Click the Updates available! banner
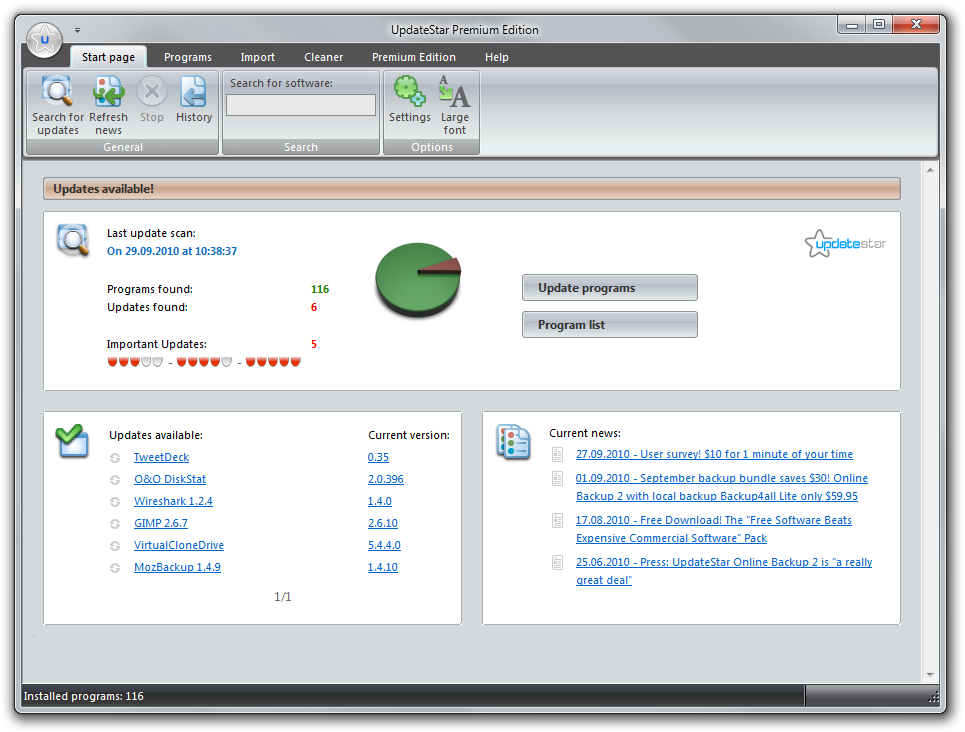965x732 pixels. [x=472, y=189]
